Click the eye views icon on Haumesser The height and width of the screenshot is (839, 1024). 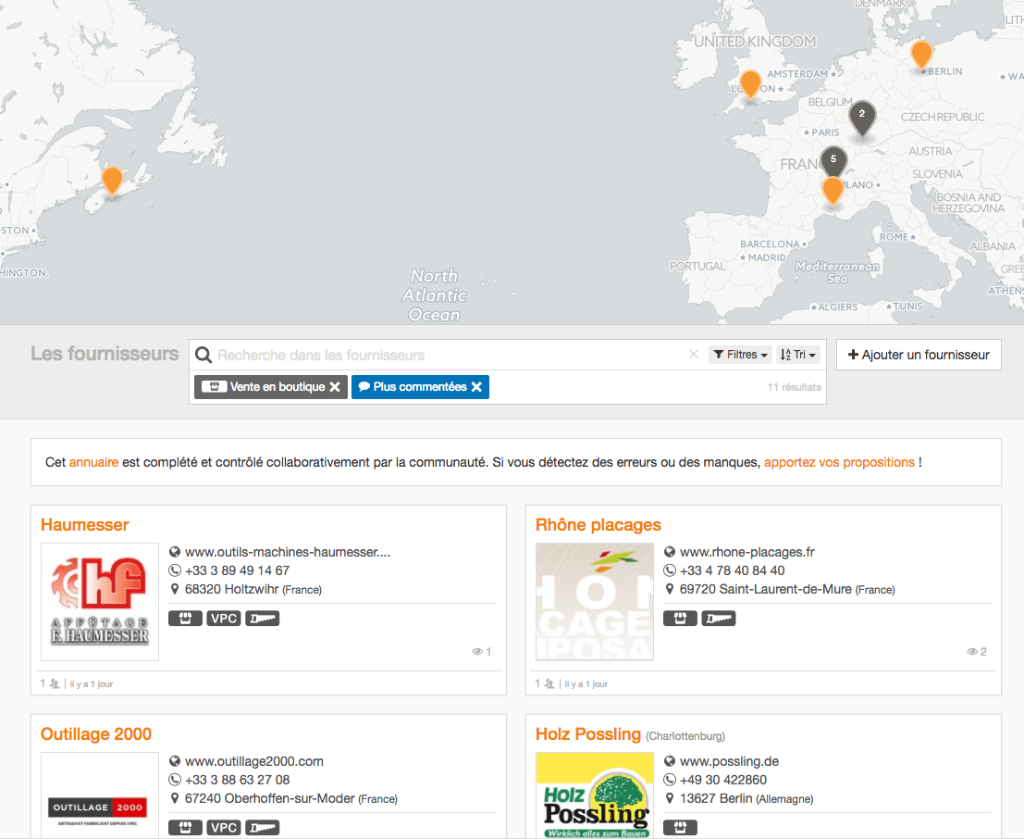pos(477,652)
